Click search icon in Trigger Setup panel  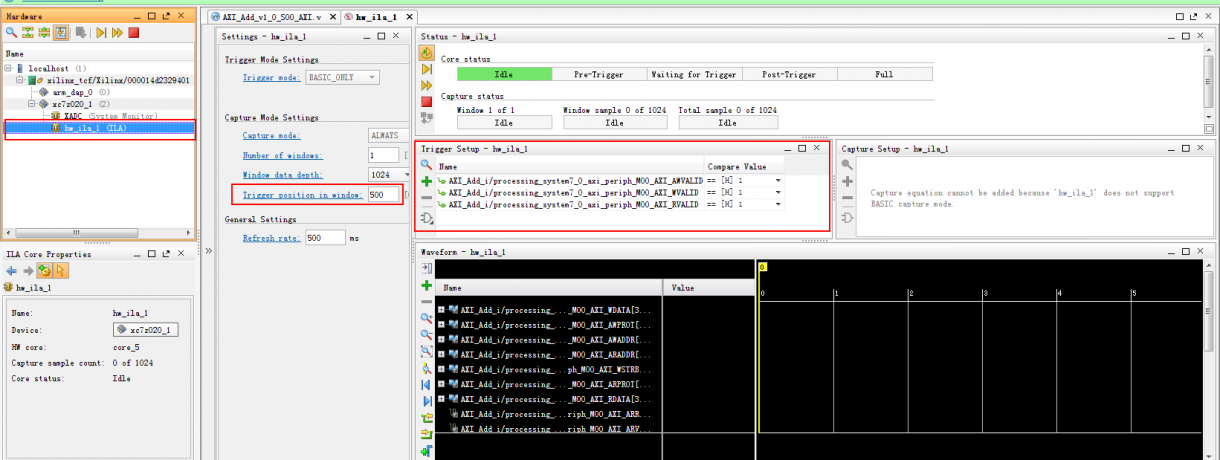coord(426,165)
